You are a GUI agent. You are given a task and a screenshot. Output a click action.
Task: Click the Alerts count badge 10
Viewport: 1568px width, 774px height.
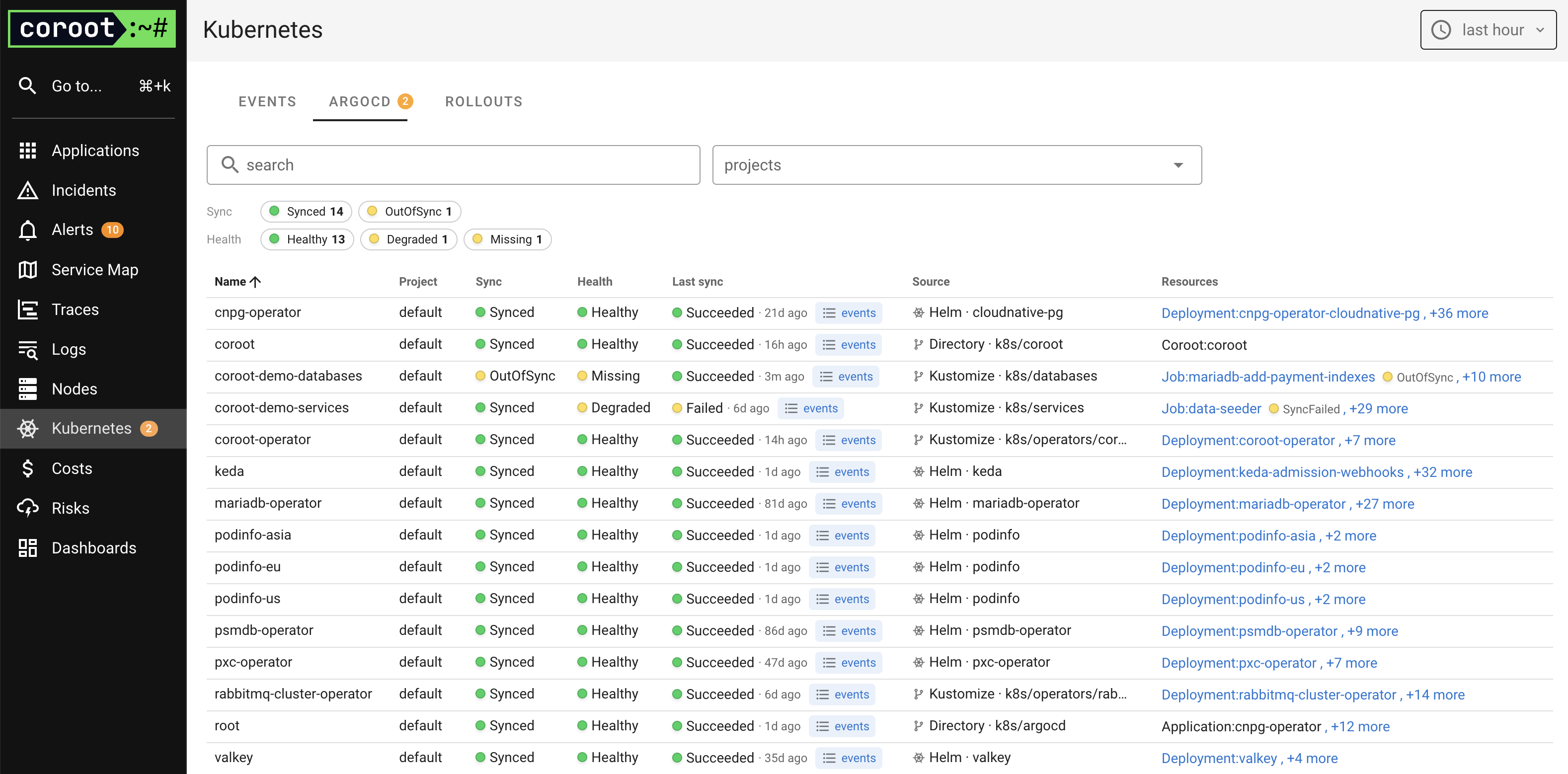(x=113, y=230)
